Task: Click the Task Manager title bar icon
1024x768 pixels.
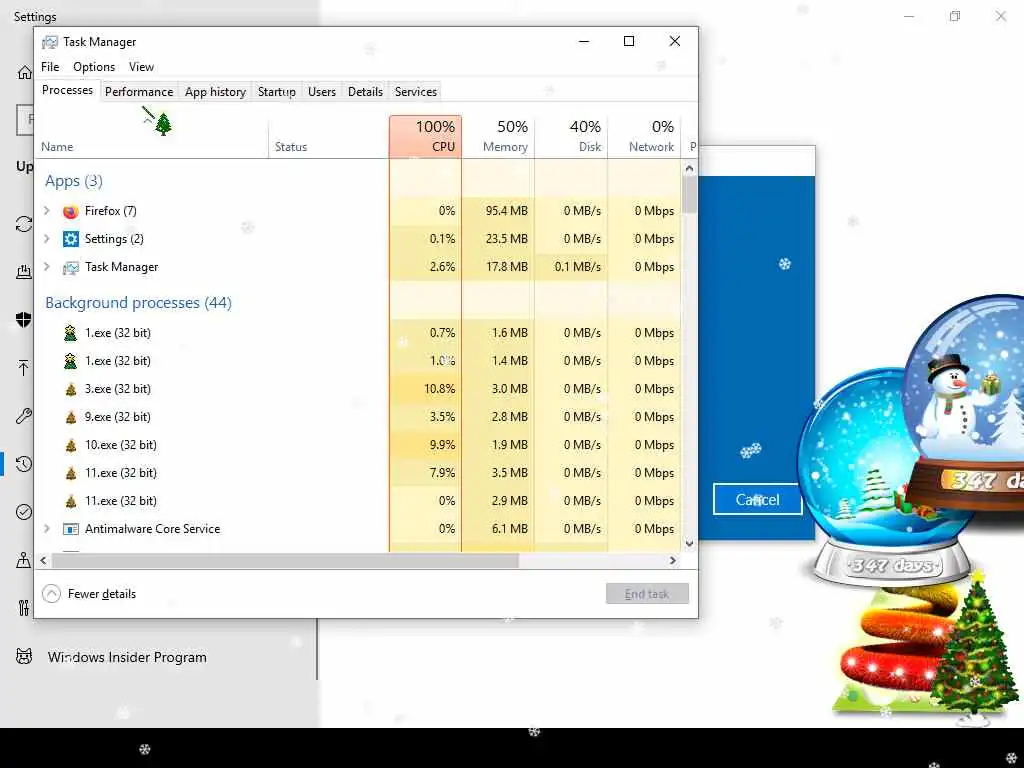Action: 50,42
